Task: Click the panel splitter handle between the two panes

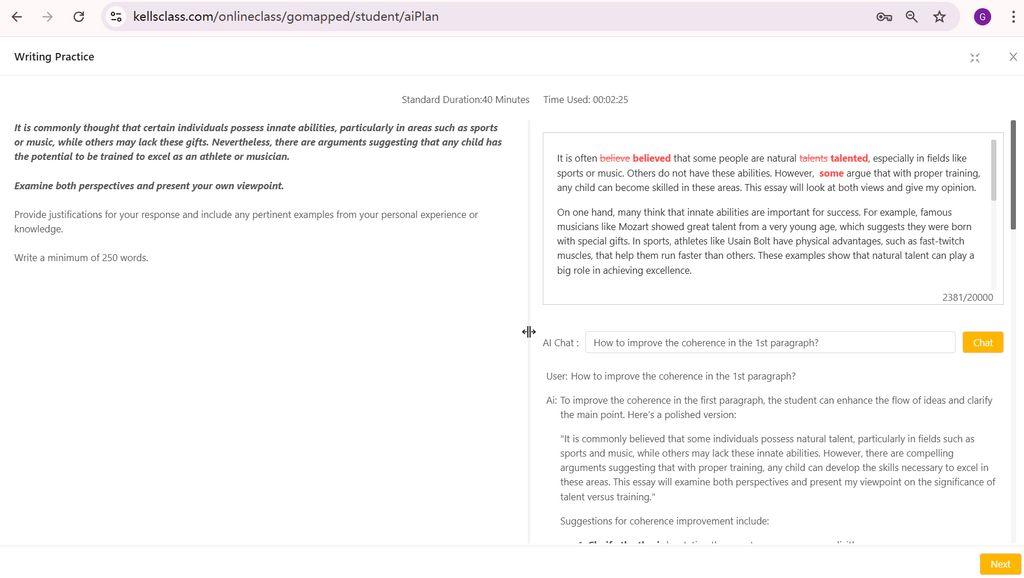Action: point(529,331)
